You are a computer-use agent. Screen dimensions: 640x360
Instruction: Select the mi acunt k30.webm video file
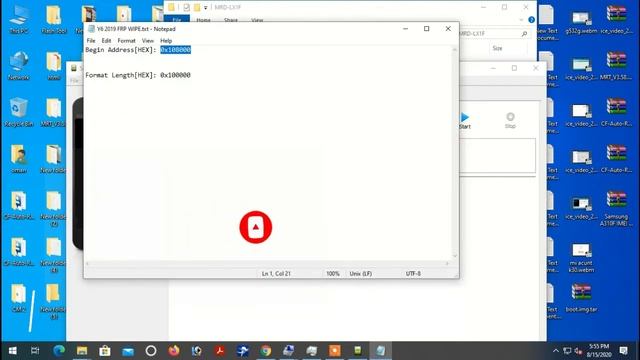pyautogui.click(x=581, y=257)
